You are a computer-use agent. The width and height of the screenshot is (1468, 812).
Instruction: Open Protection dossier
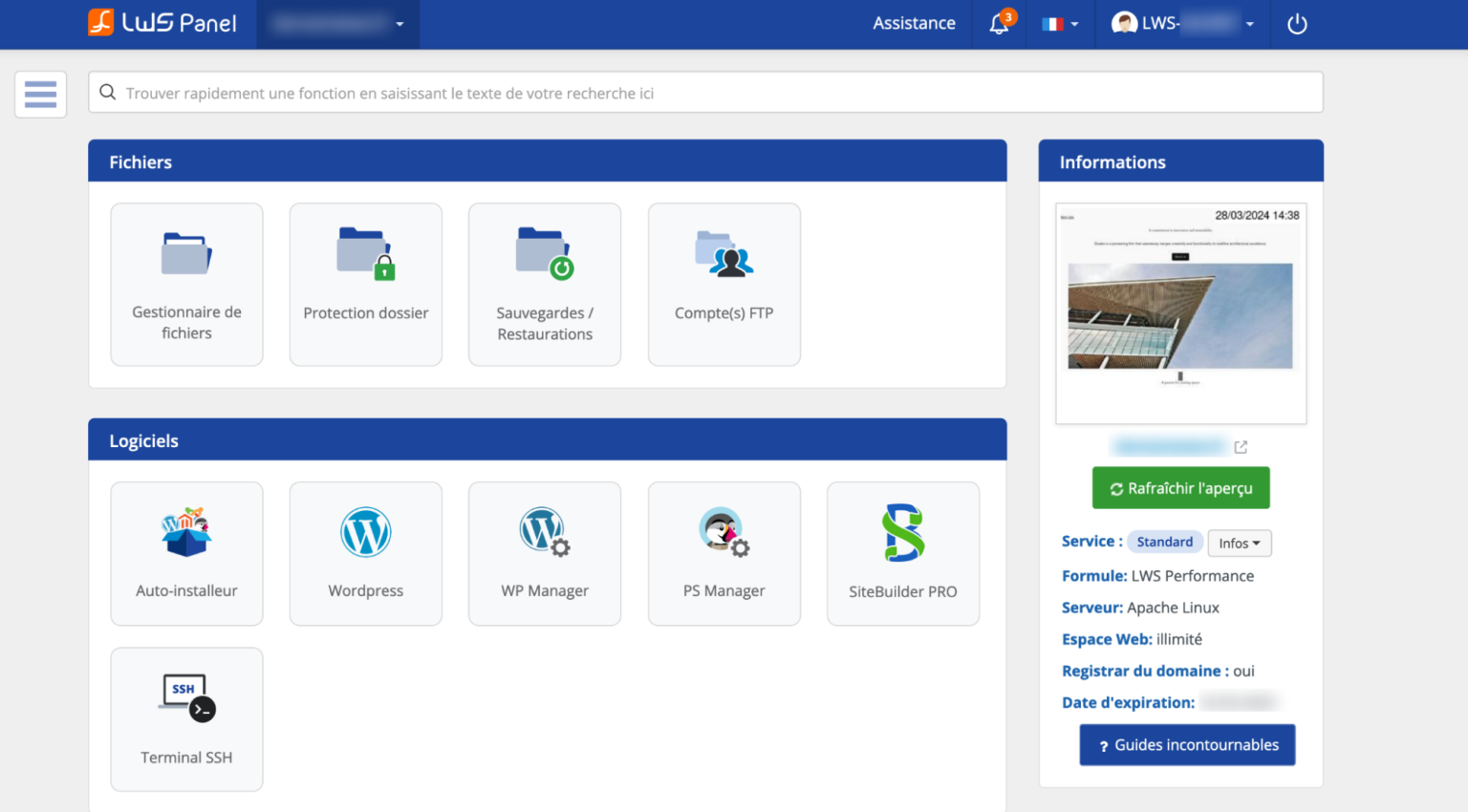(x=365, y=284)
